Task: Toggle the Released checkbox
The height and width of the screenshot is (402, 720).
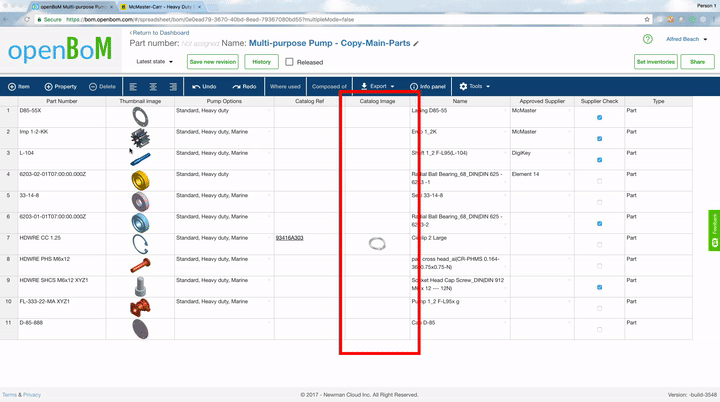Action: (x=289, y=62)
